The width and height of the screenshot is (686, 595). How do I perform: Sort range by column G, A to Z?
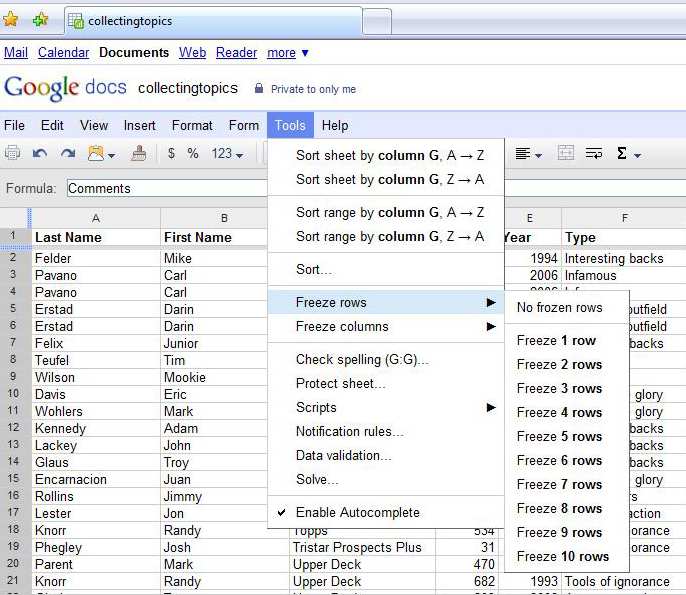pyautogui.click(x=386, y=212)
